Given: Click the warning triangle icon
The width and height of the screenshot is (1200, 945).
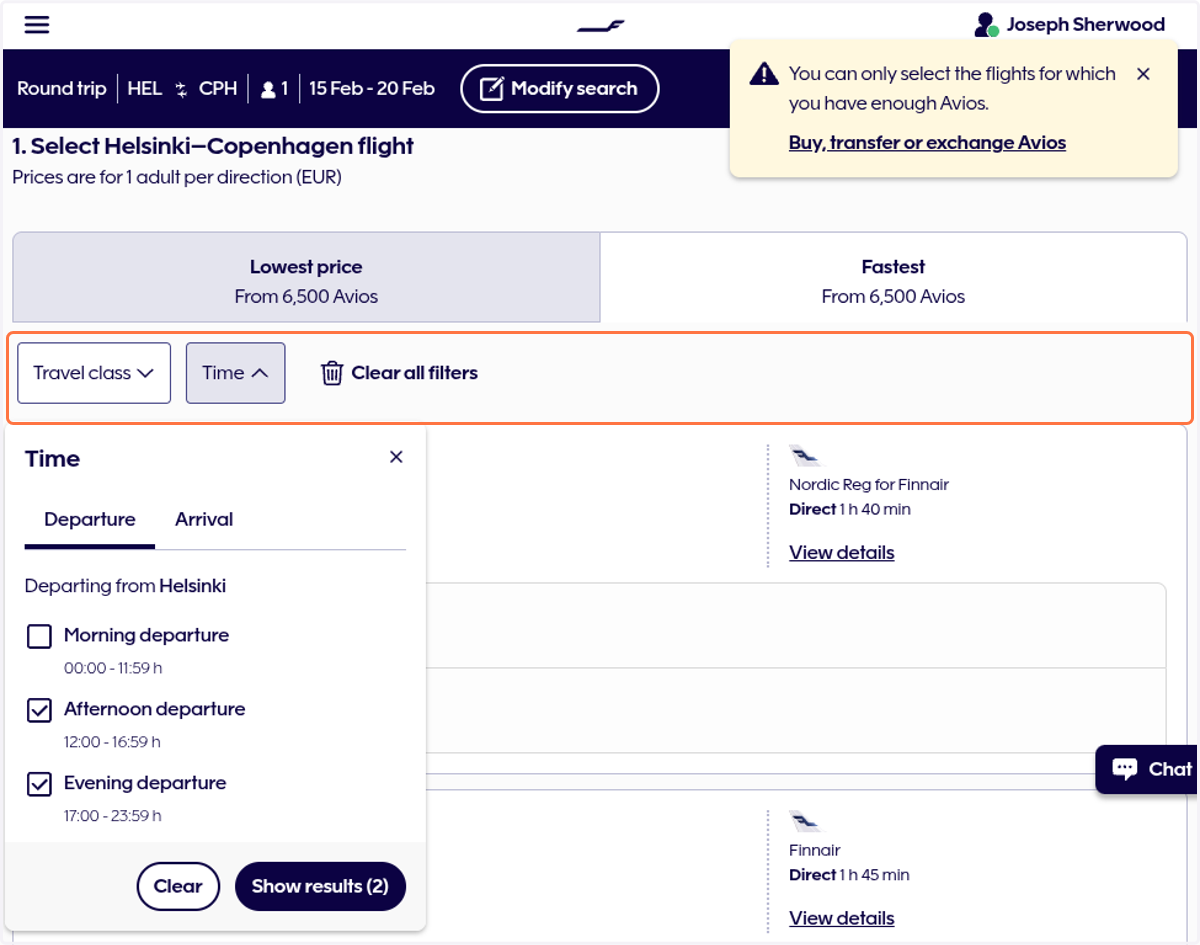Looking at the screenshot, I should [764, 73].
